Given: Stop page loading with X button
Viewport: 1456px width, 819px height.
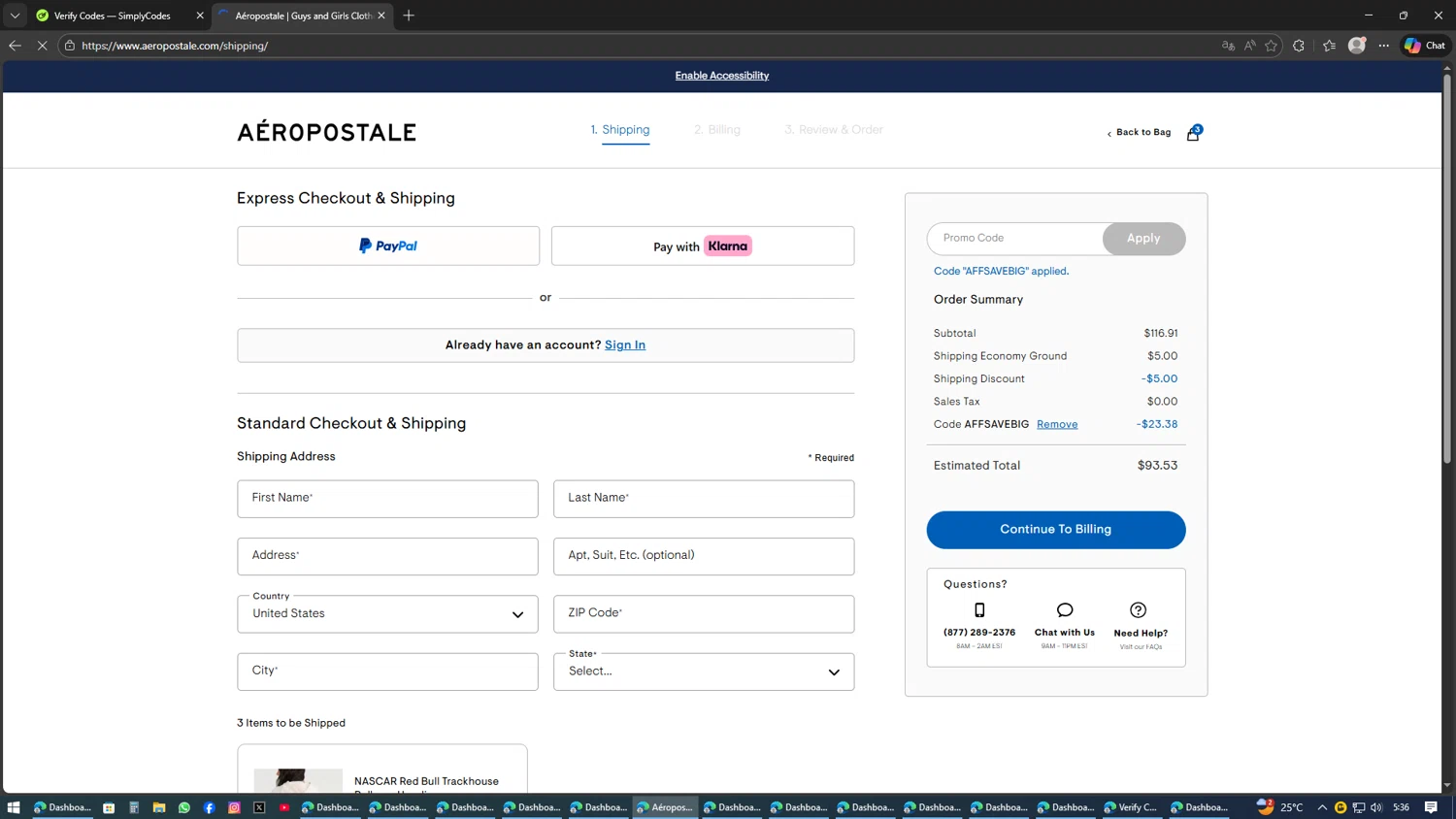Looking at the screenshot, I should [42, 46].
